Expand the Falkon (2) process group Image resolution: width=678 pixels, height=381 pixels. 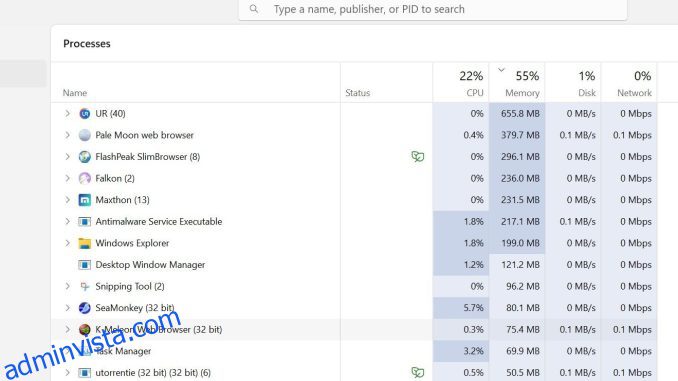[x=67, y=178]
